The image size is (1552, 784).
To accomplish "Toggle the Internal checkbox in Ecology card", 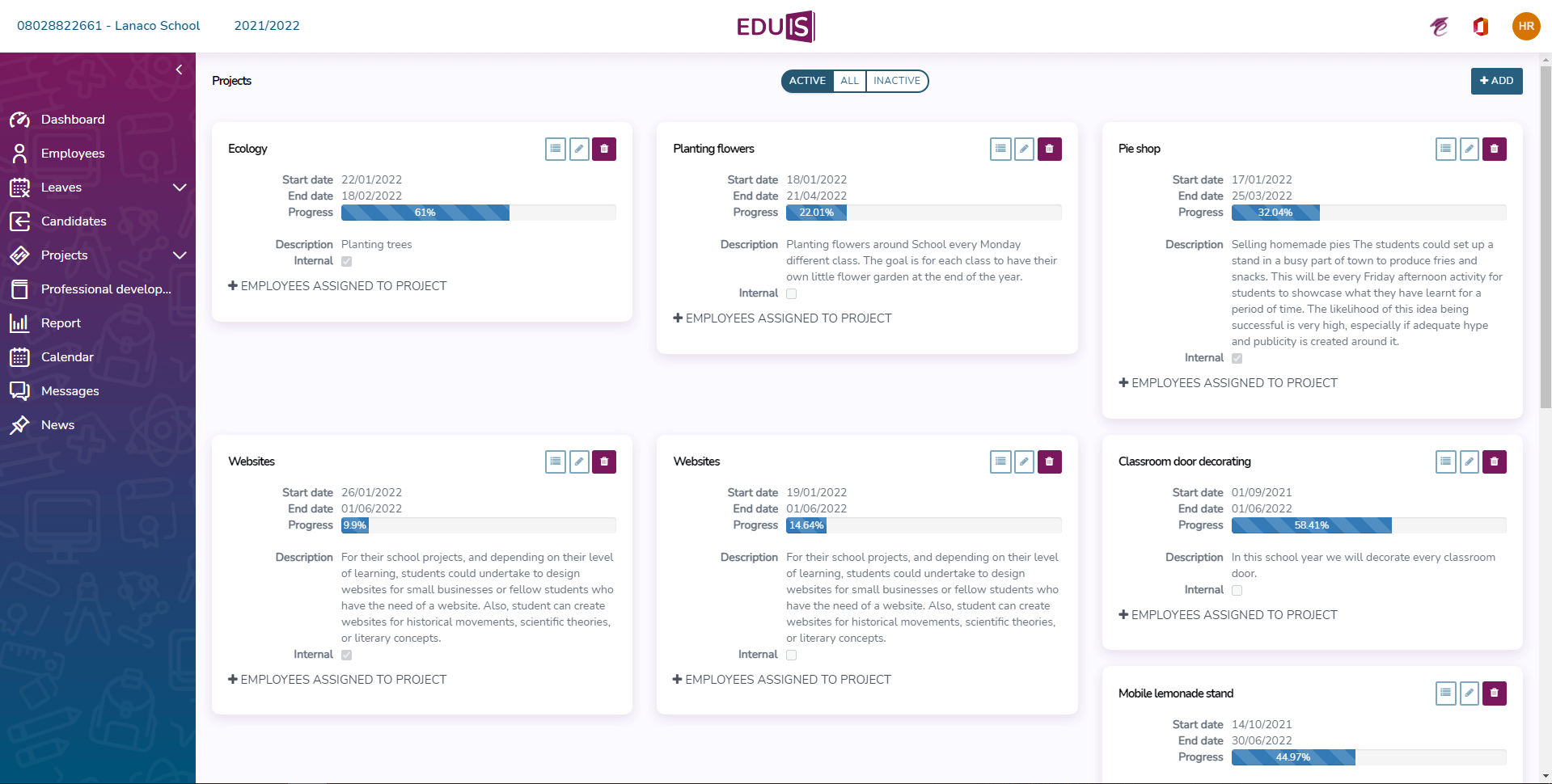I will [x=347, y=261].
